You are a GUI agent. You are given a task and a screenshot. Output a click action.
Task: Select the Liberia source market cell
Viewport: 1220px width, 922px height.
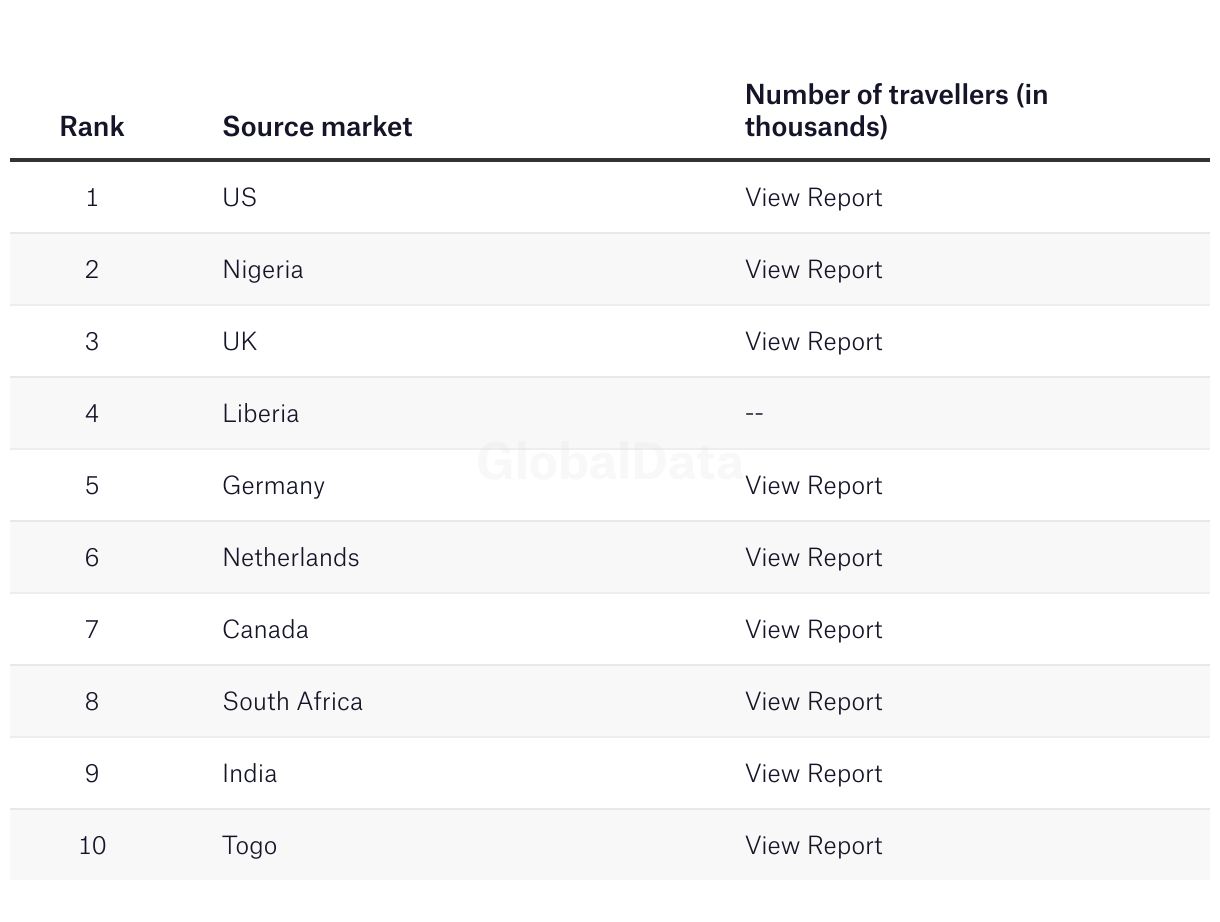pyautogui.click(x=260, y=414)
